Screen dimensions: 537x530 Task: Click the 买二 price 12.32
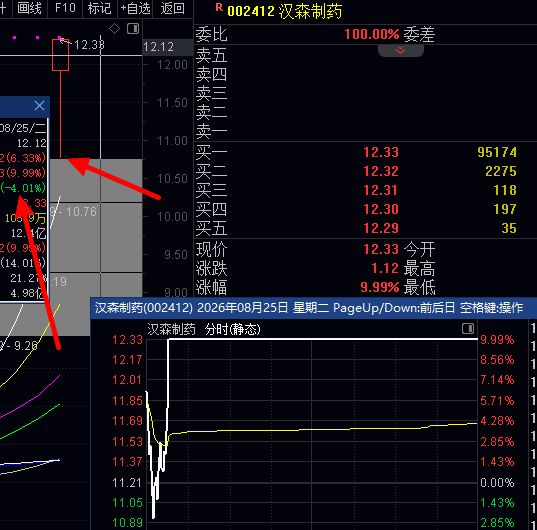point(381,171)
